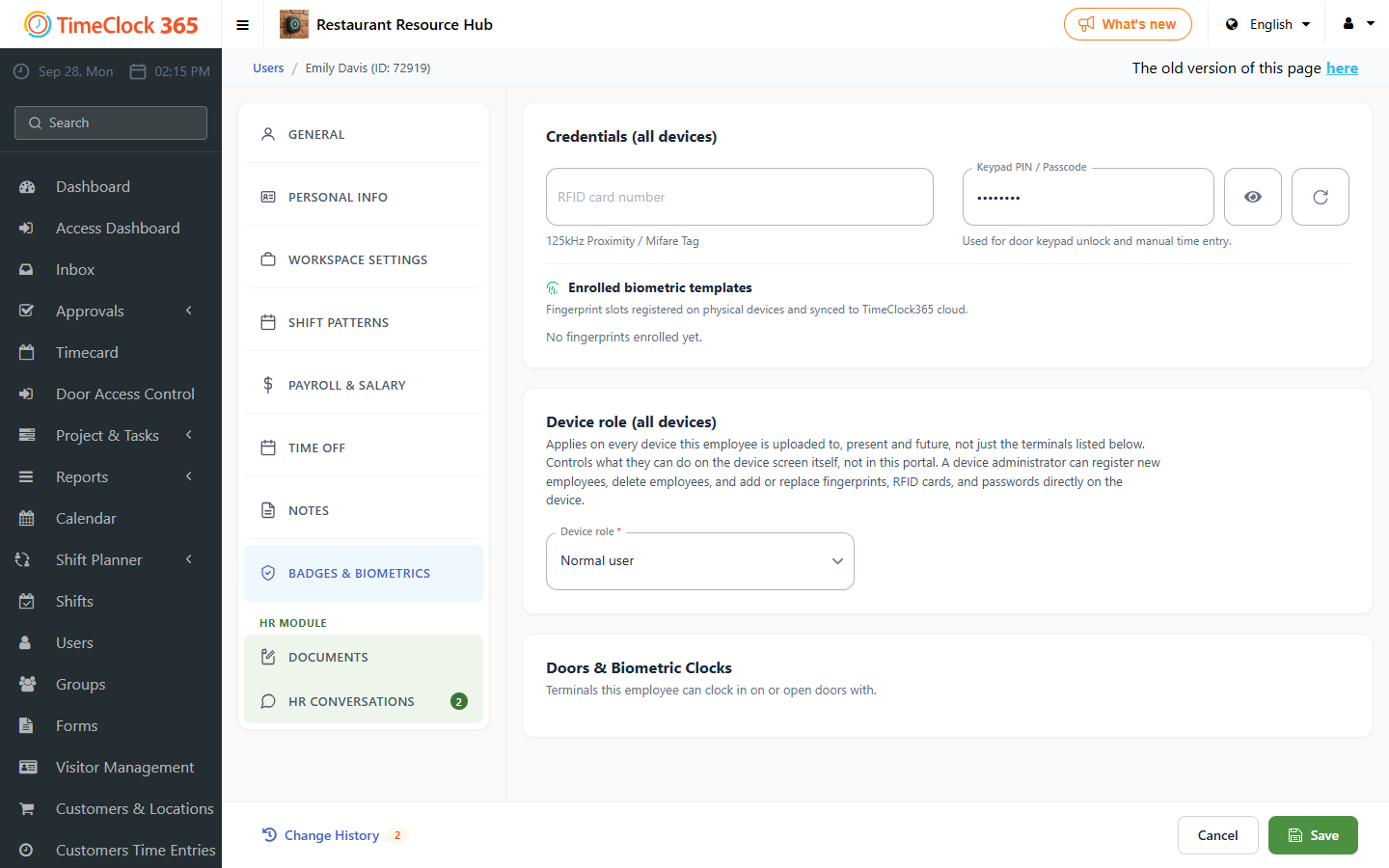Viewport: 1389px width, 868px height.
Task: Click the Cancel button
Action: 1218,835
